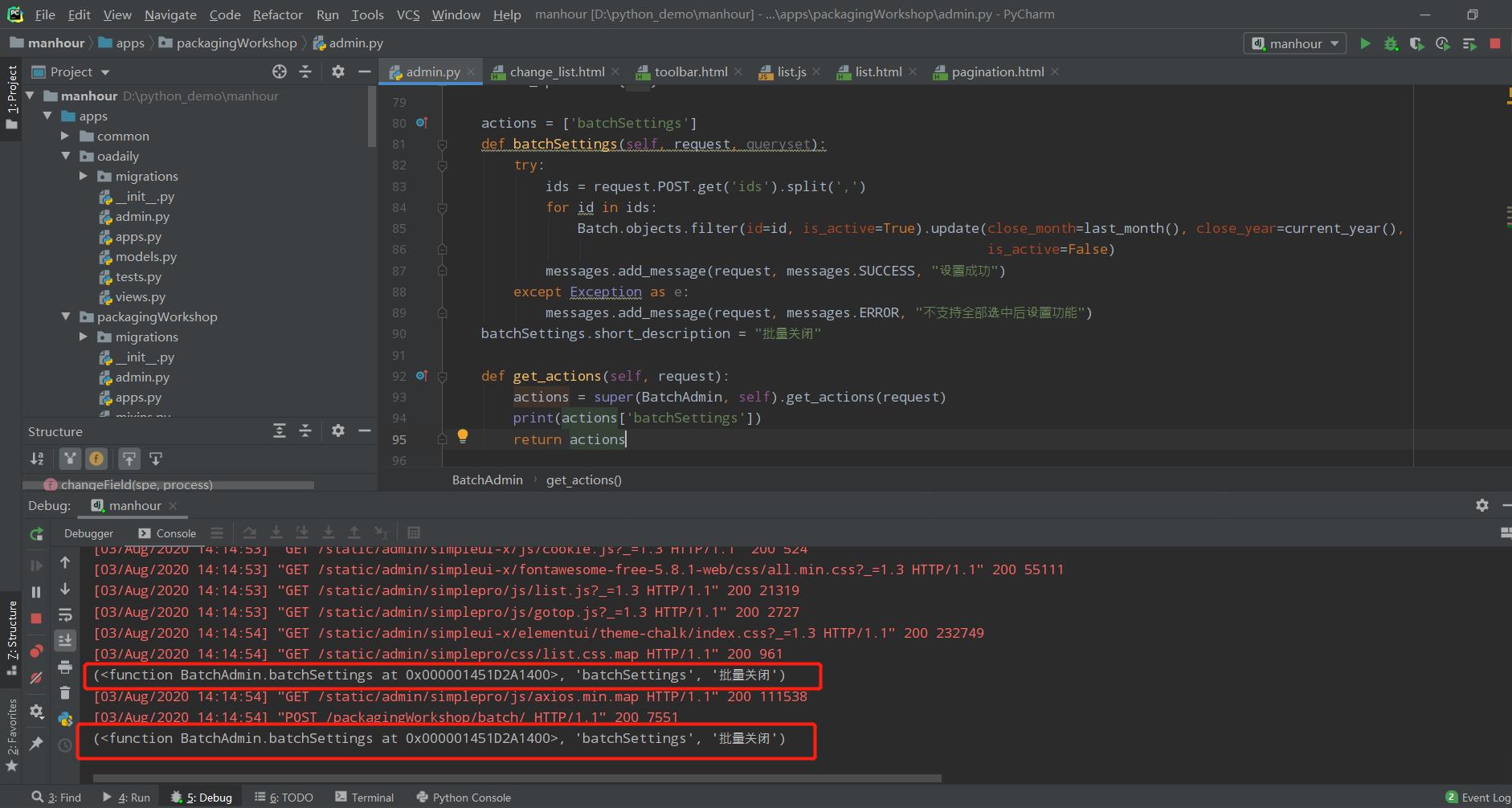Run manhour with coverage
Image resolution: width=1512 pixels, height=808 pixels.
[1416, 43]
